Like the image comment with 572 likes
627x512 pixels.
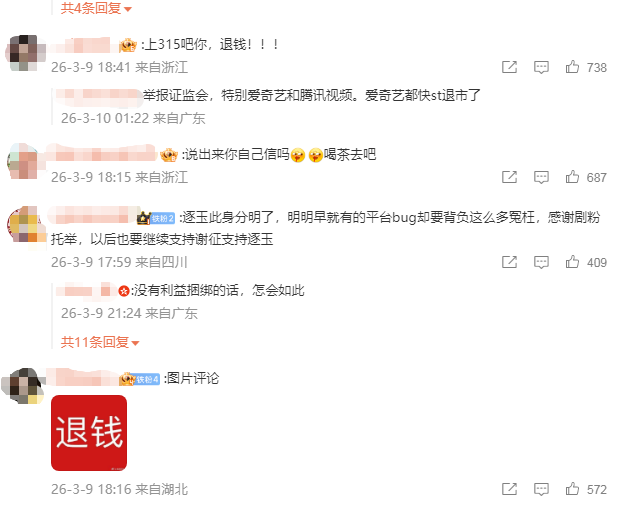click(x=572, y=488)
